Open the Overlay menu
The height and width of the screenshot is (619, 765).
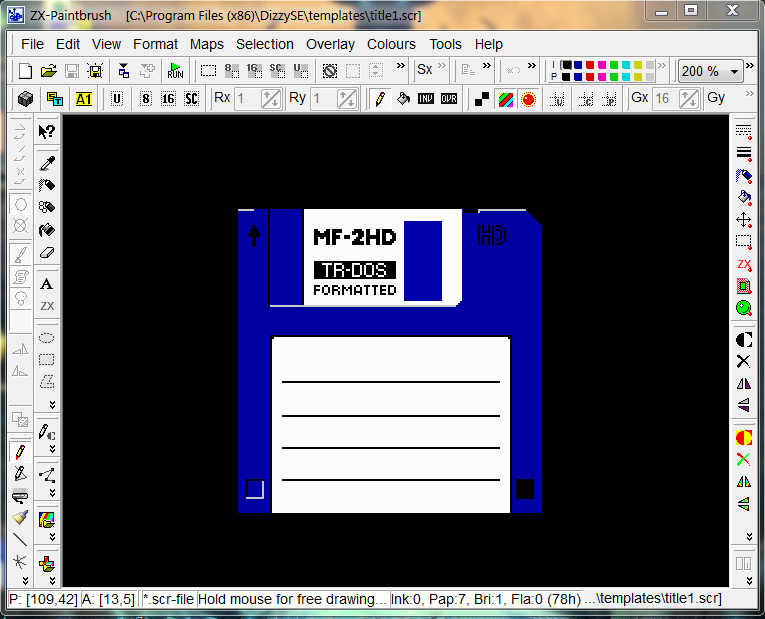coord(330,44)
